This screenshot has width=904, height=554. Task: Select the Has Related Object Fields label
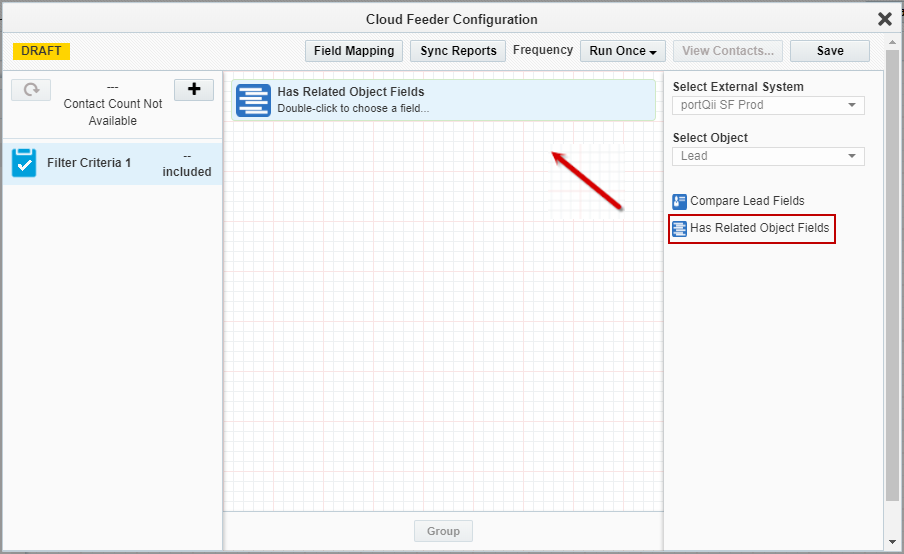pyautogui.click(x=759, y=228)
